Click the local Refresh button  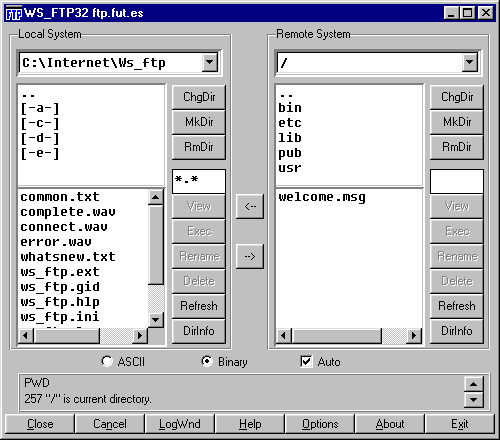coord(199,306)
